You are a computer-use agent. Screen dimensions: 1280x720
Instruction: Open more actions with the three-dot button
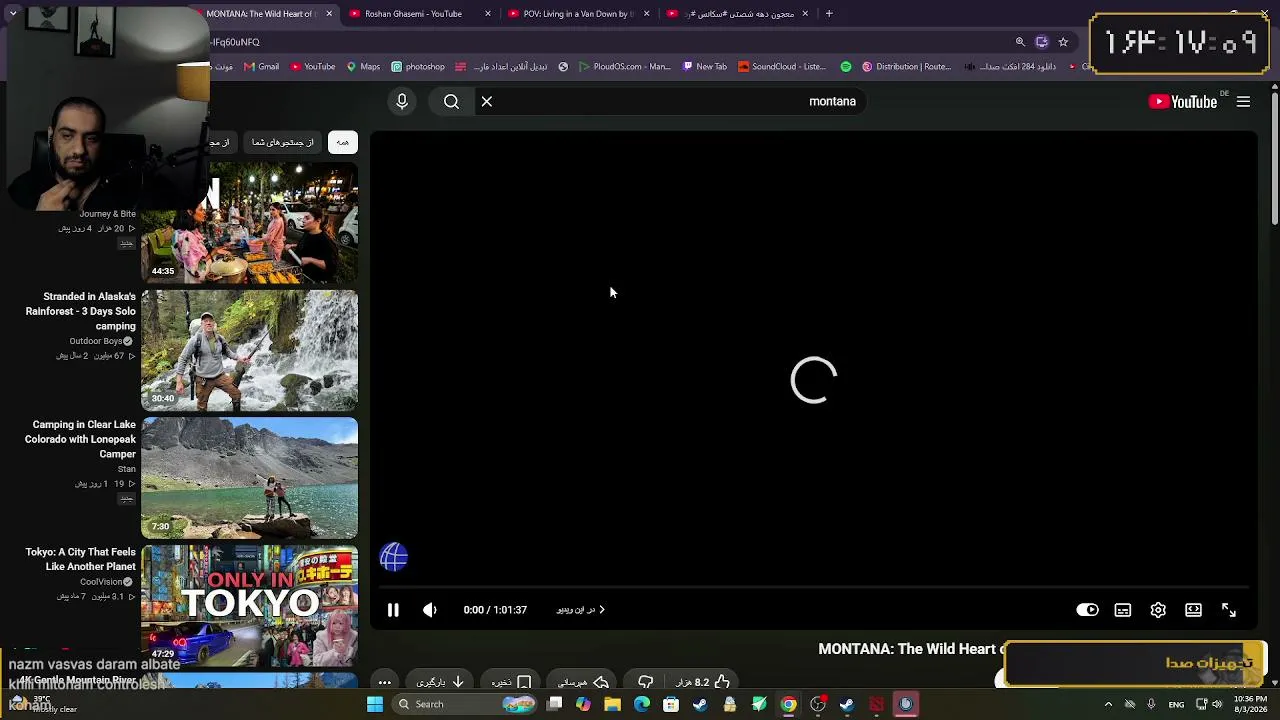[x=384, y=682]
